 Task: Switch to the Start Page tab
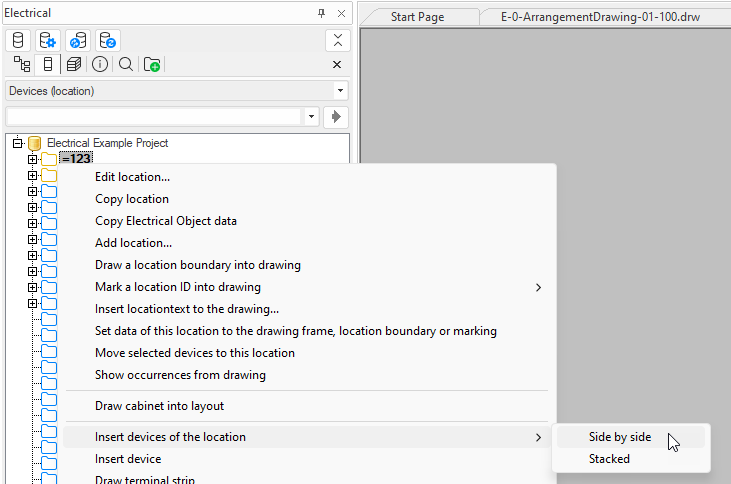(417, 17)
